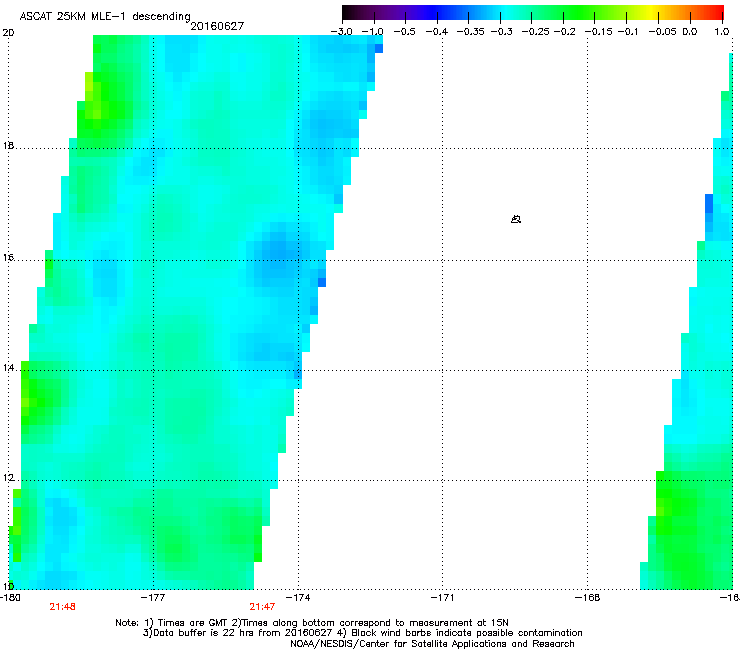Click the longitude label -174
This screenshot has width=740, height=650.
pos(298,598)
